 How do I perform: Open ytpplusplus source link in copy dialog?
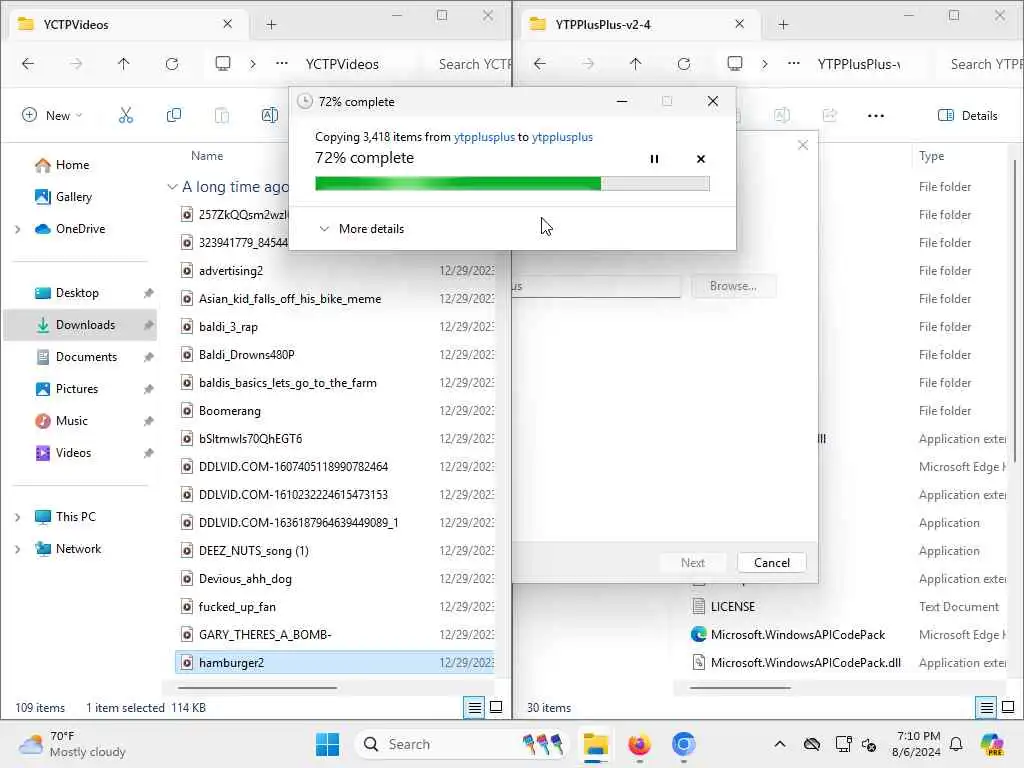pyautogui.click(x=484, y=136)
